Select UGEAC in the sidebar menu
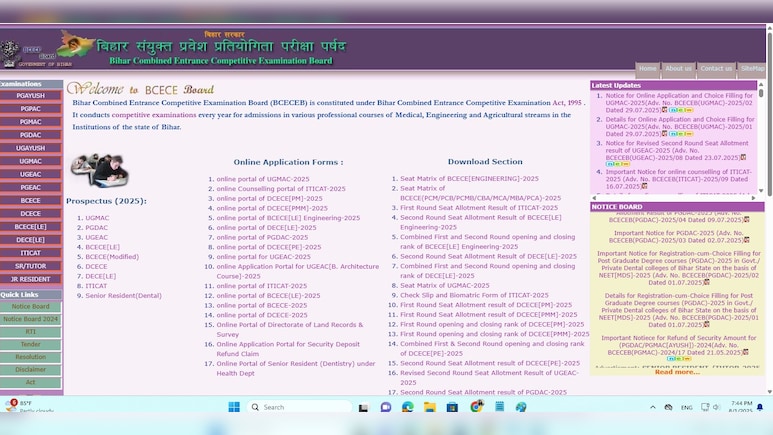This screenshot has width=773, height=435. click(31, 174)
